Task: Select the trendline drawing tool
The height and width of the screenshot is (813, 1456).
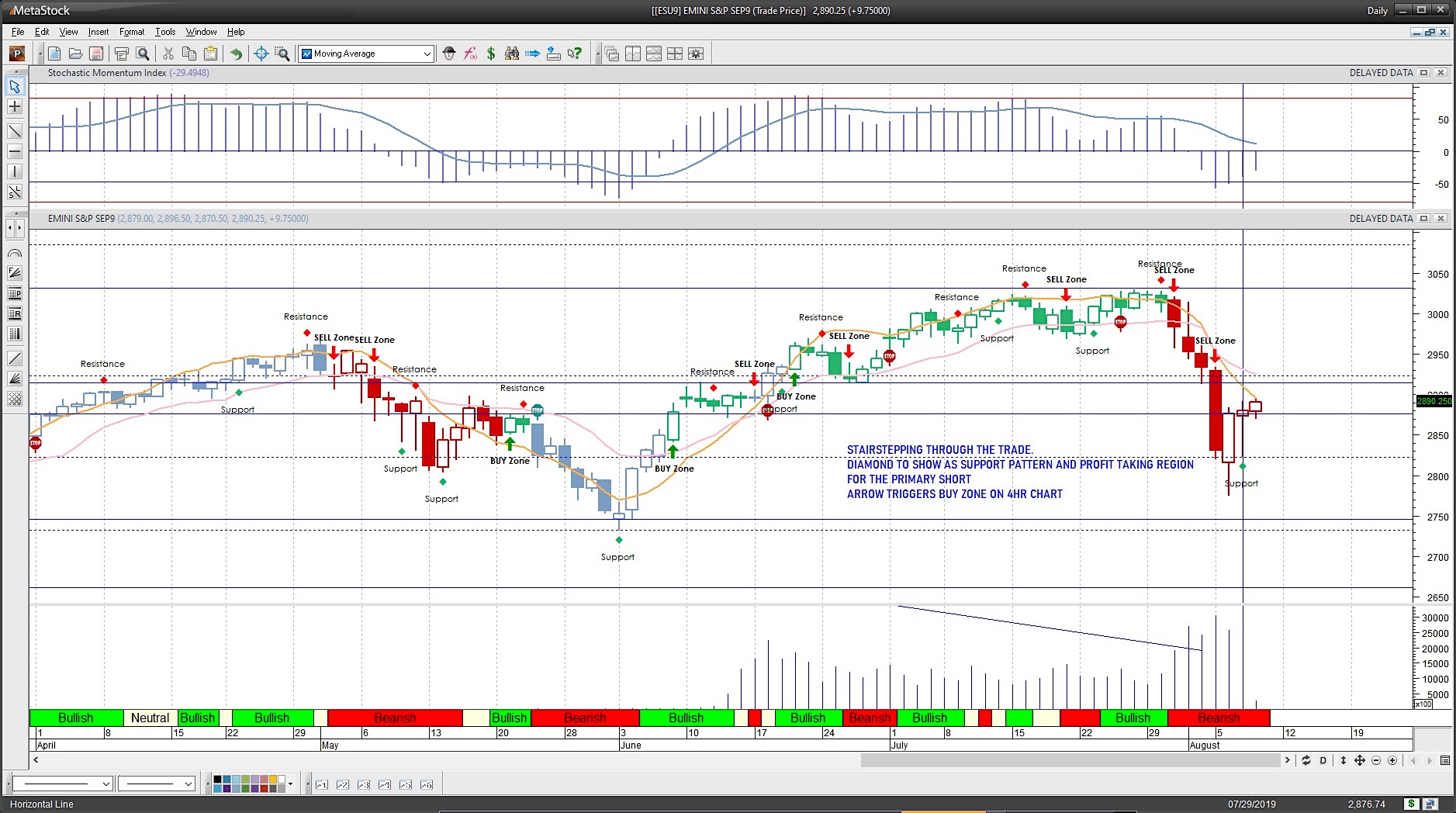Action: coord(14,131)
